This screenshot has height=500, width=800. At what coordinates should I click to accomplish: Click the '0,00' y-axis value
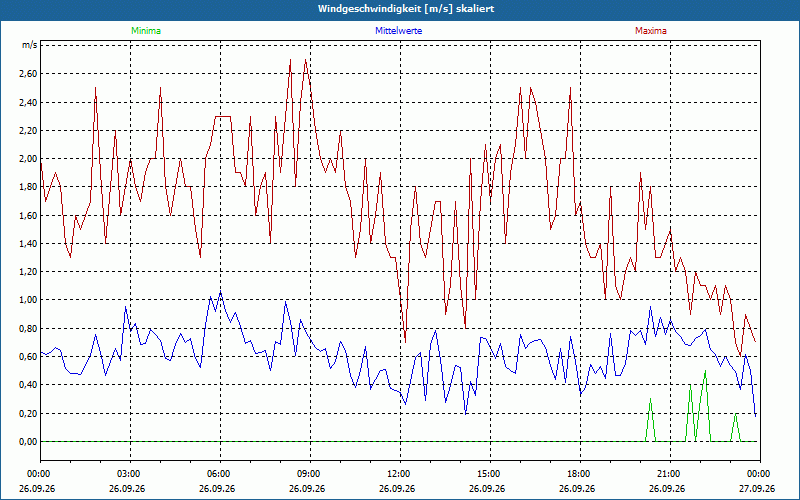click(28, 441)
